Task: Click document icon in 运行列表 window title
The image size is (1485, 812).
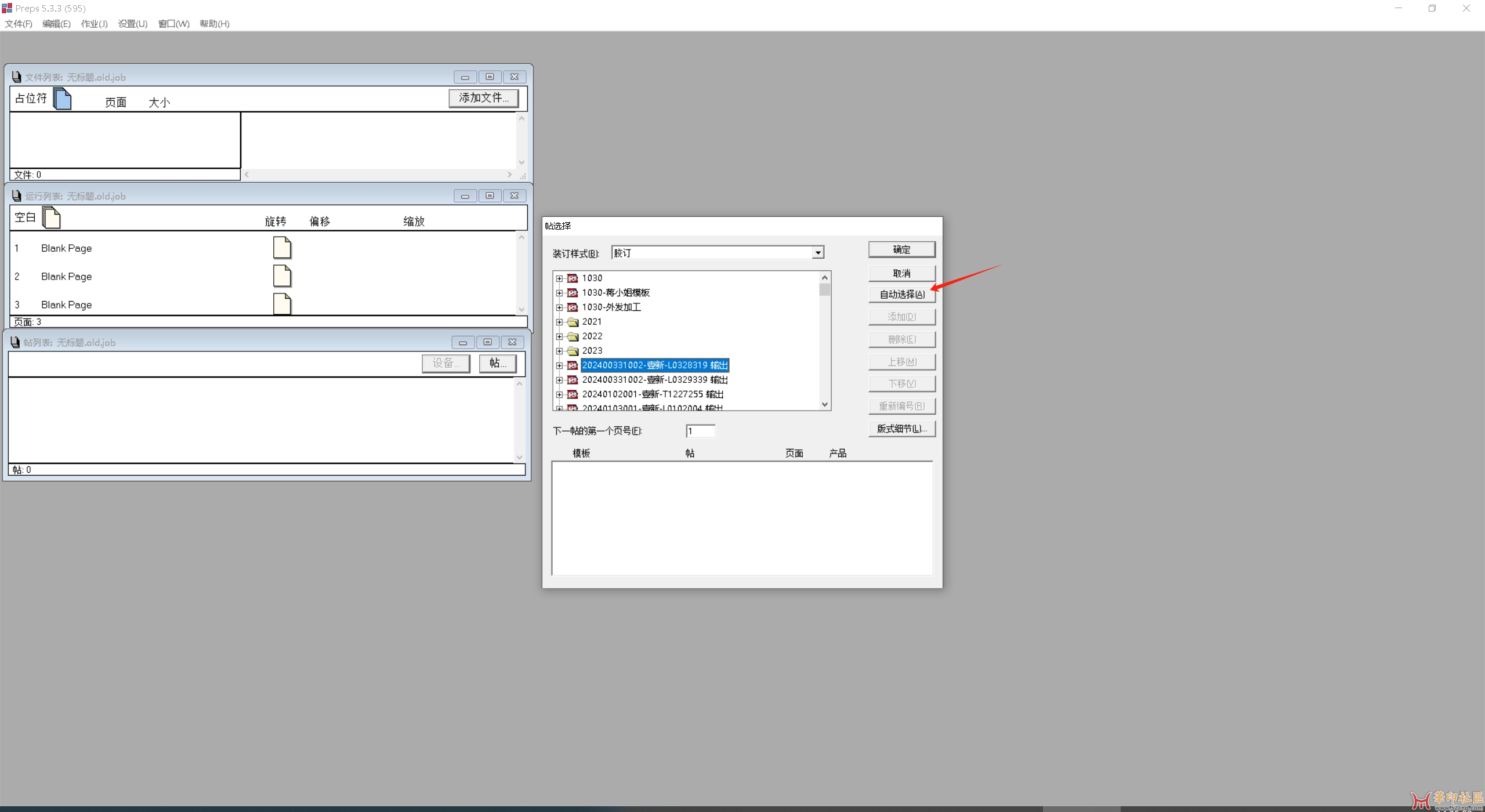Action: (x=16, y=196)
